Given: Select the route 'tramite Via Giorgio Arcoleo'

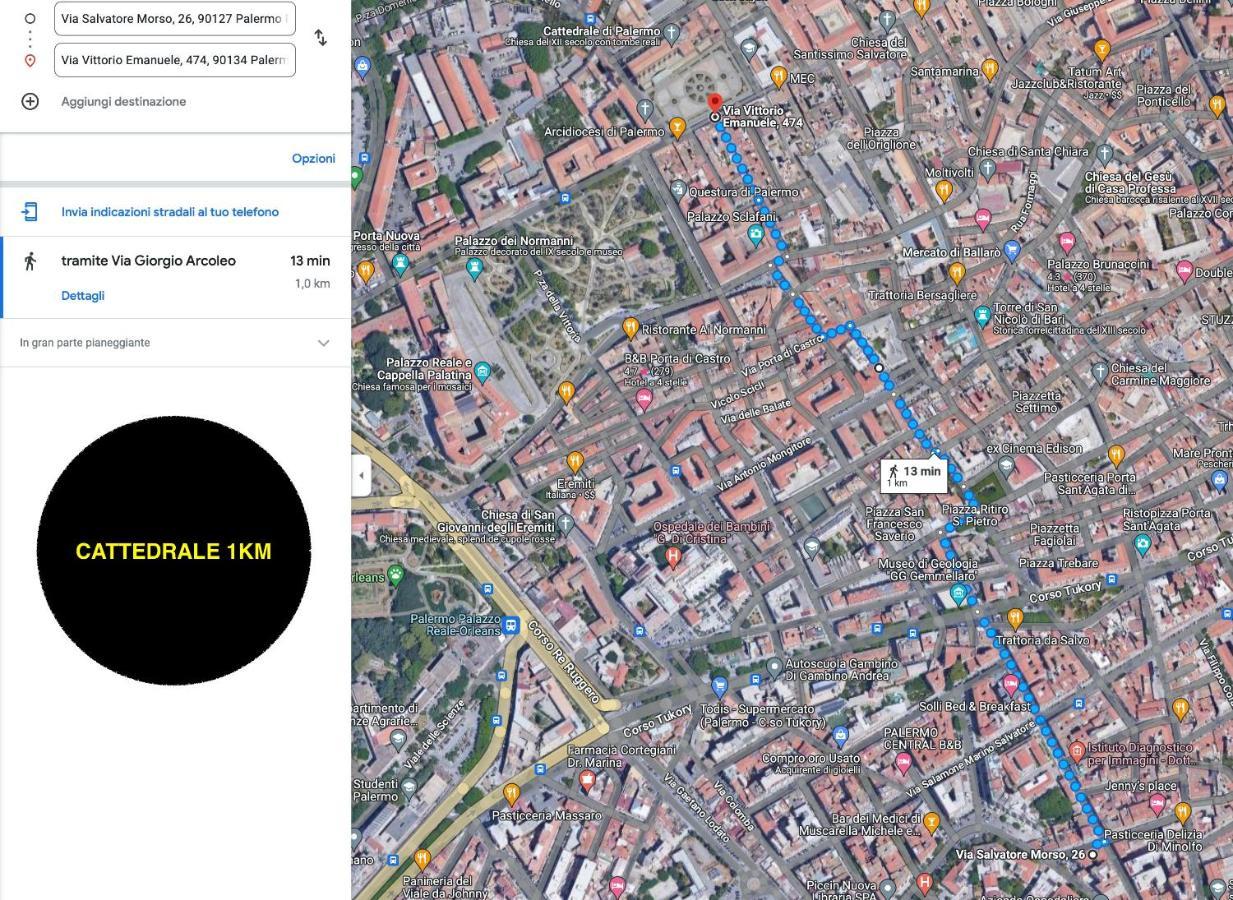Looking at the screenshot, I should tap(148, 260).
